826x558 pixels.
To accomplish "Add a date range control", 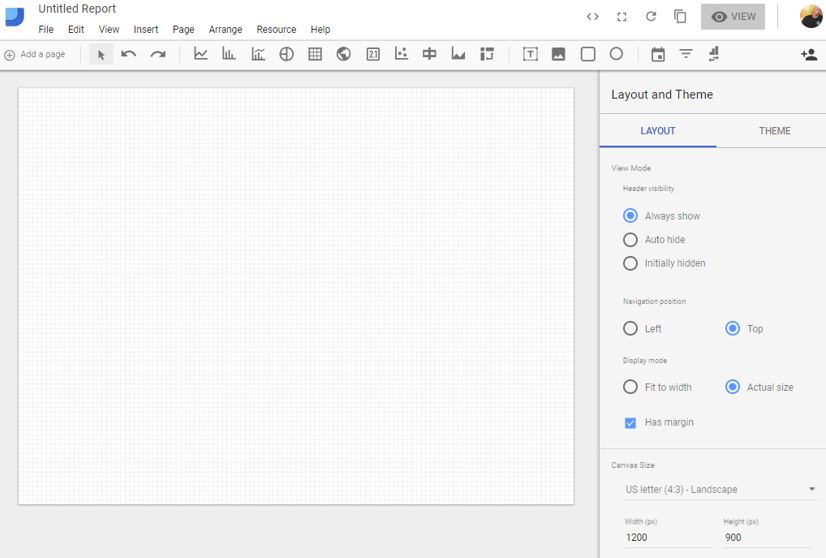I will tap(658, 54).
